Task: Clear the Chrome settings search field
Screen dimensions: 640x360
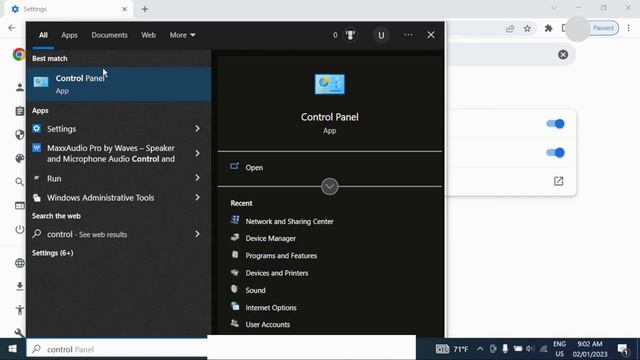Action: pyautogui.click(x=563, y=54)
